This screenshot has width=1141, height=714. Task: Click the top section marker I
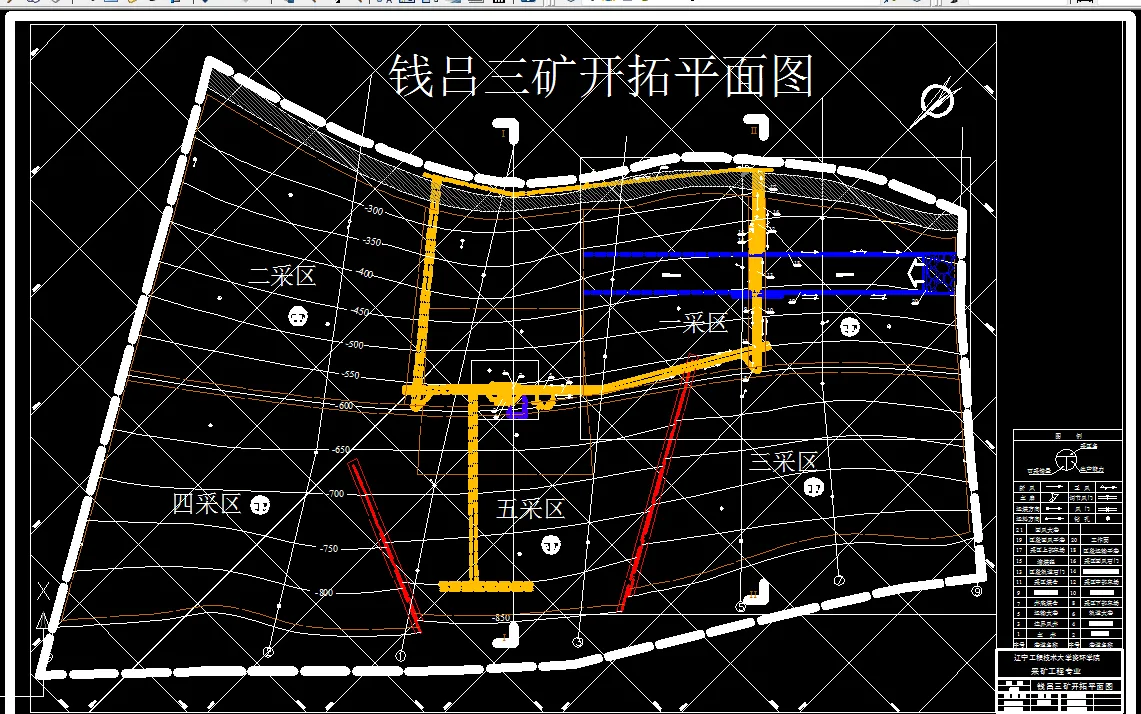pos(508,130)
